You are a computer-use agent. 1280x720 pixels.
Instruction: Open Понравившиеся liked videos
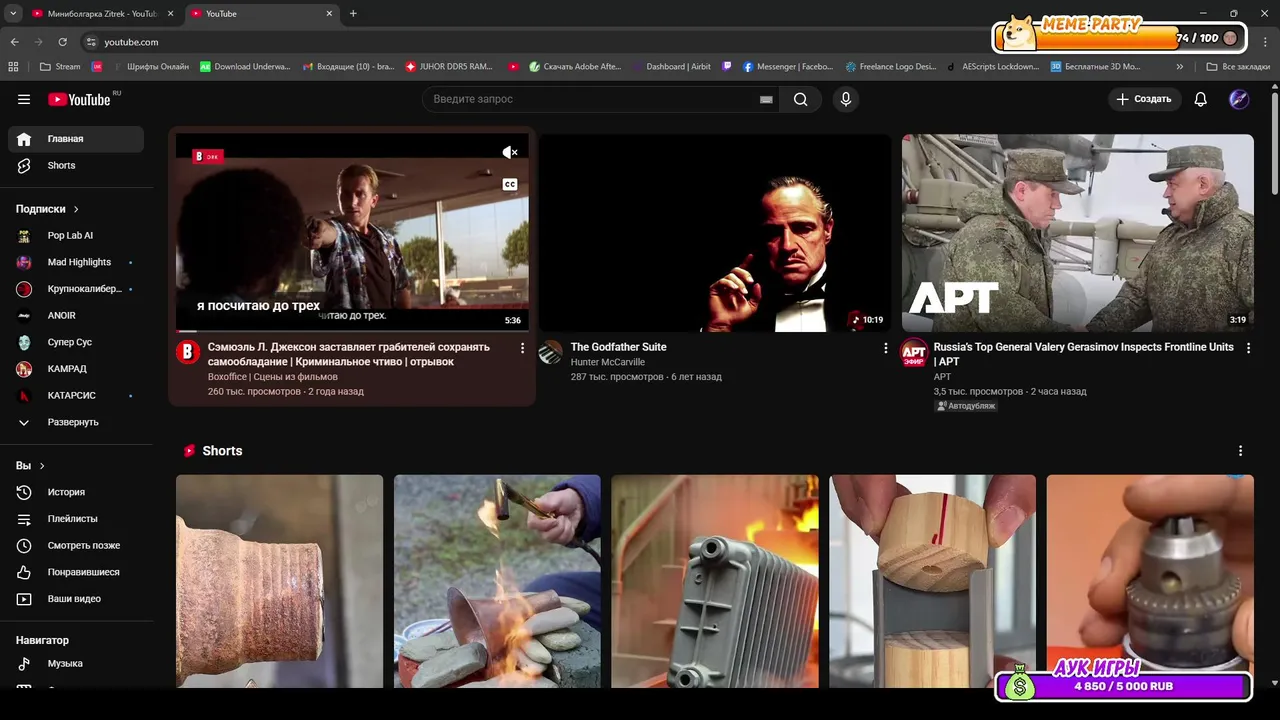point(76,572)
